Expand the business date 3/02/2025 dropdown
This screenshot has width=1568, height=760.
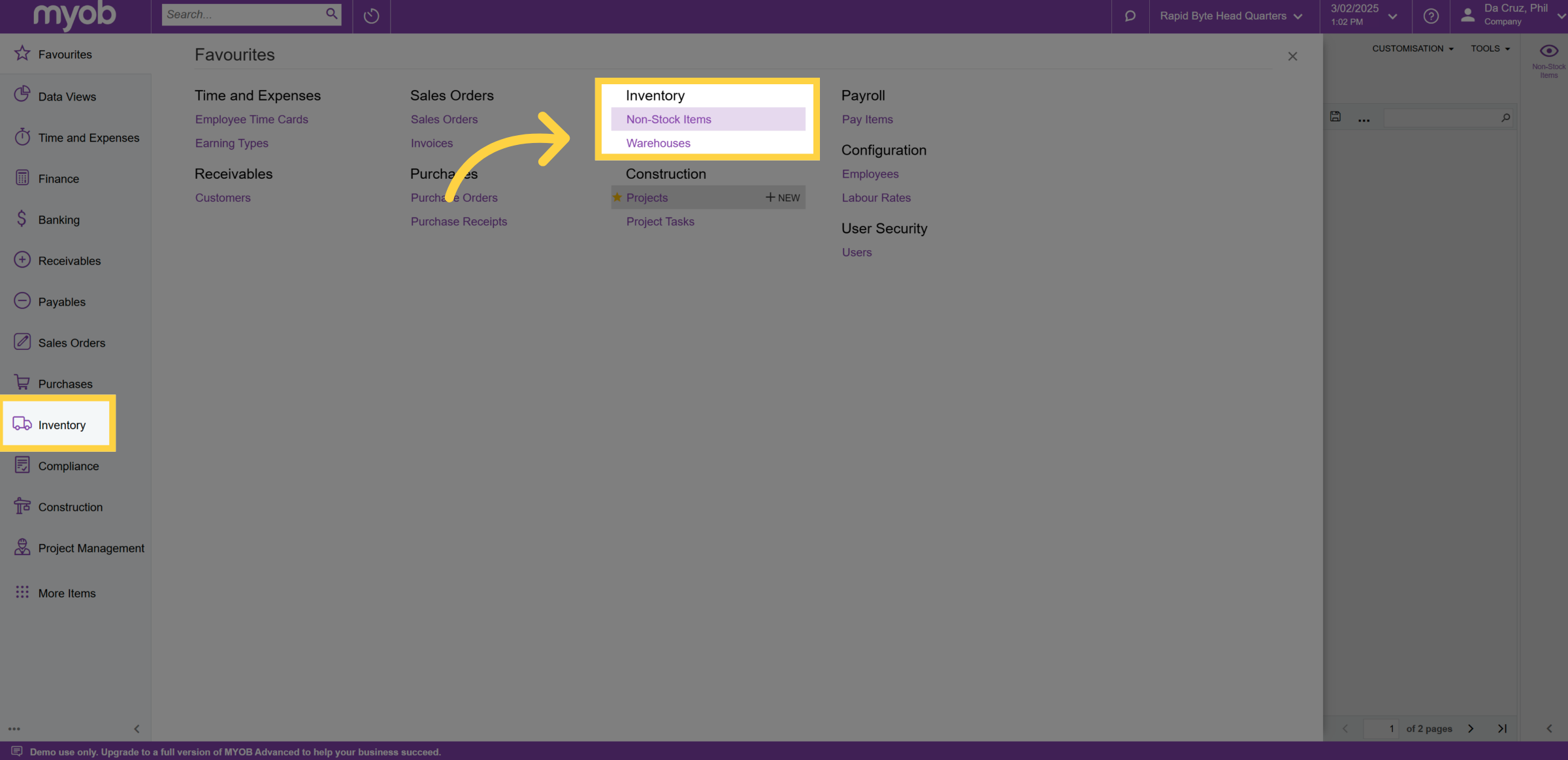[x=1364, y=16]
